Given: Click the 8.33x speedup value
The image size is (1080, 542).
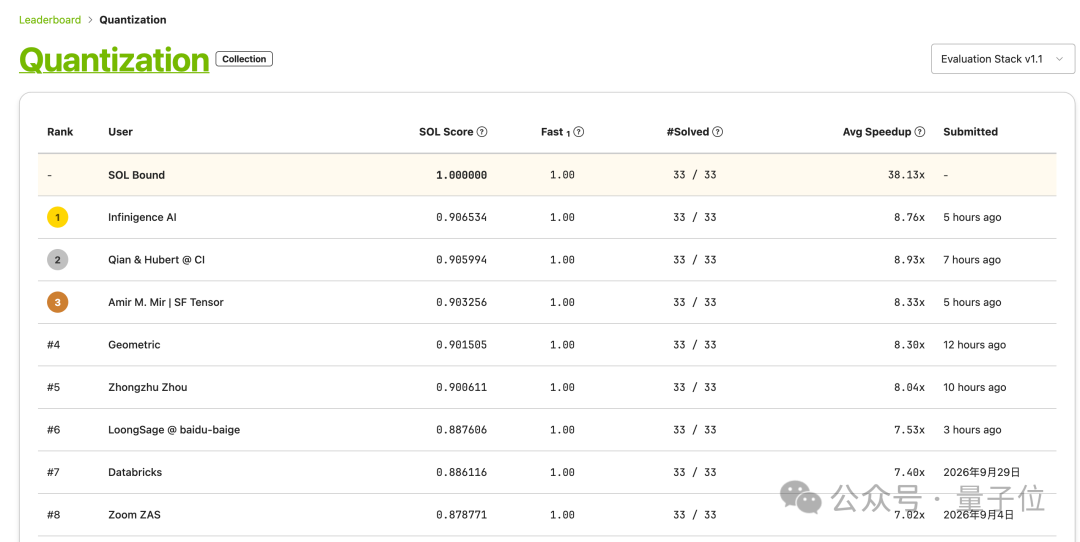Looking at the screenshot, I should pyautogui.click(x=909, y=302).
